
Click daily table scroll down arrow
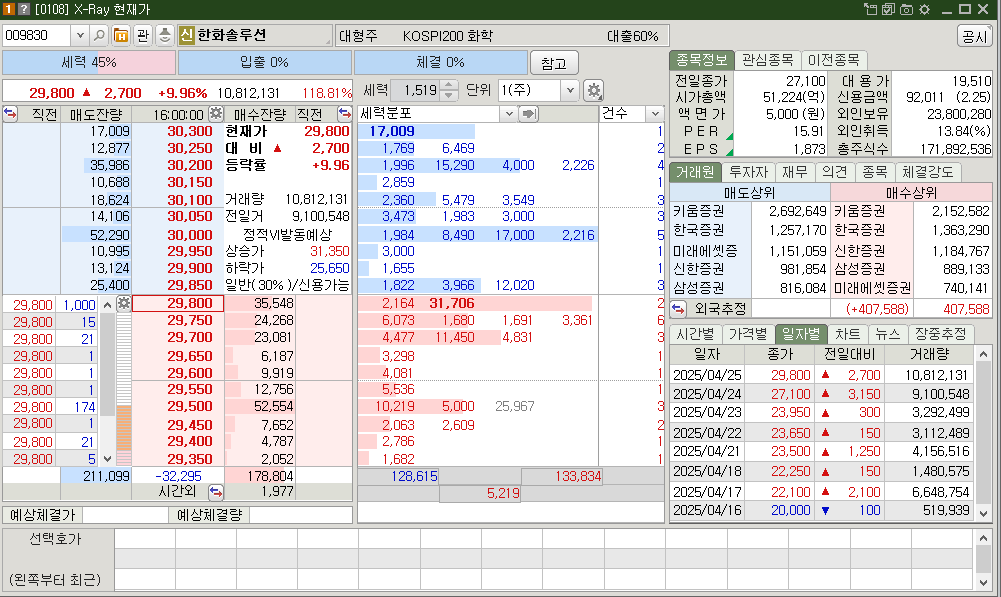[x=983, y=513]
